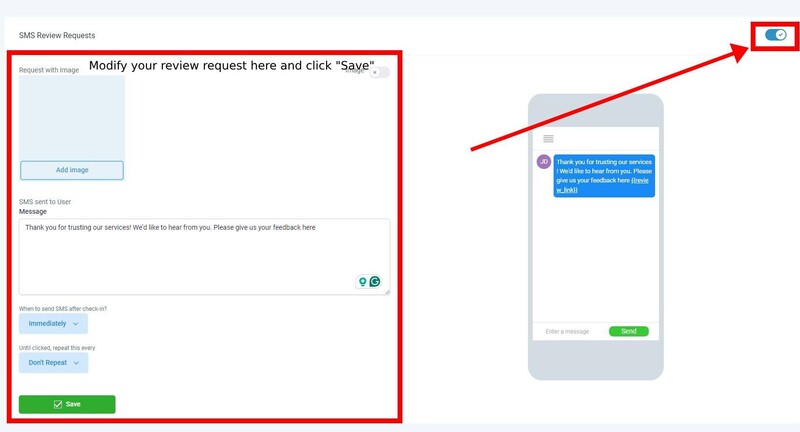Click 'Until clicked, repeat this every' label
Viewport: 800px width, 432px height.
[x=57, y=348]
